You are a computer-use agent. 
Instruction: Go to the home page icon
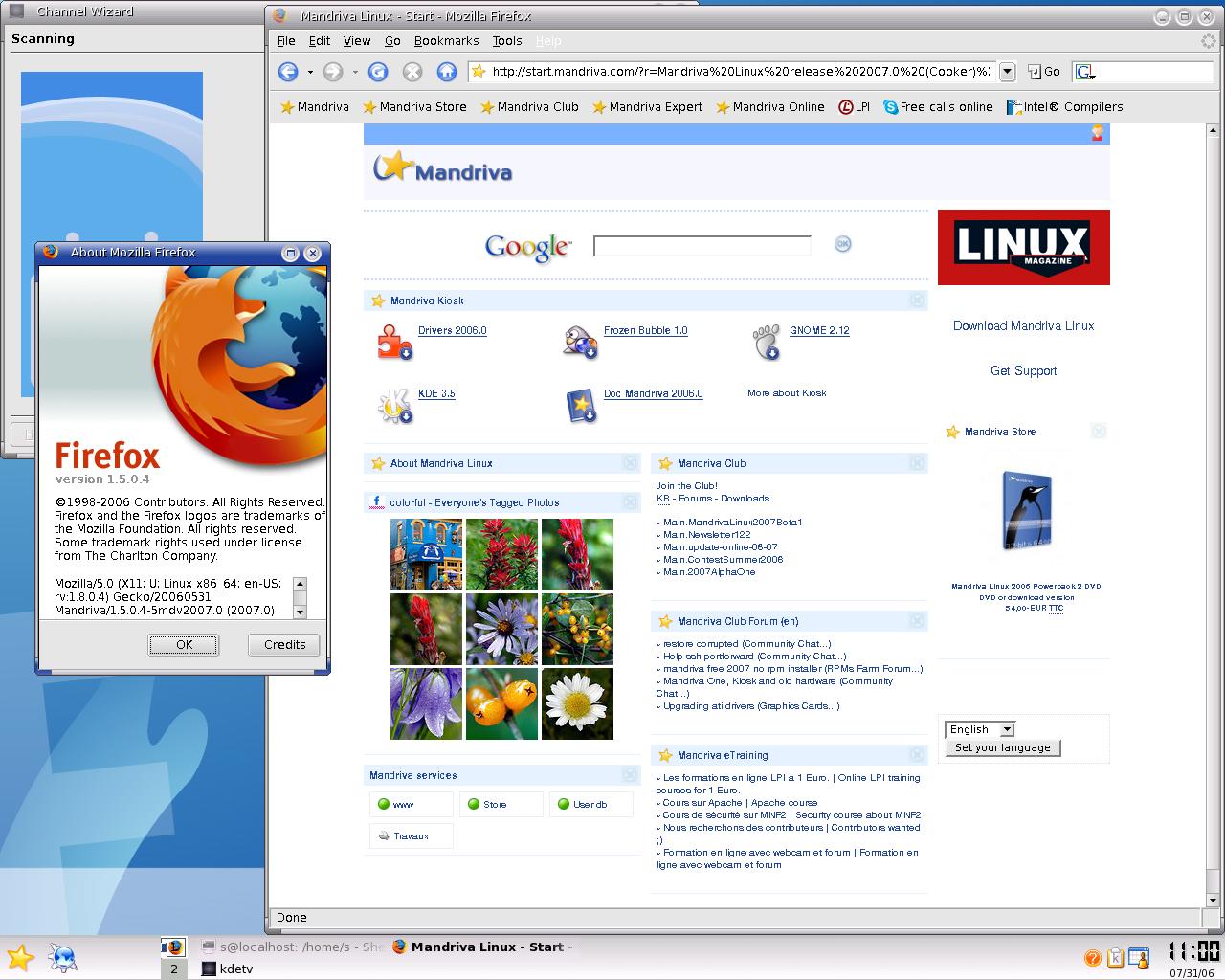click(x=446, y=72)
